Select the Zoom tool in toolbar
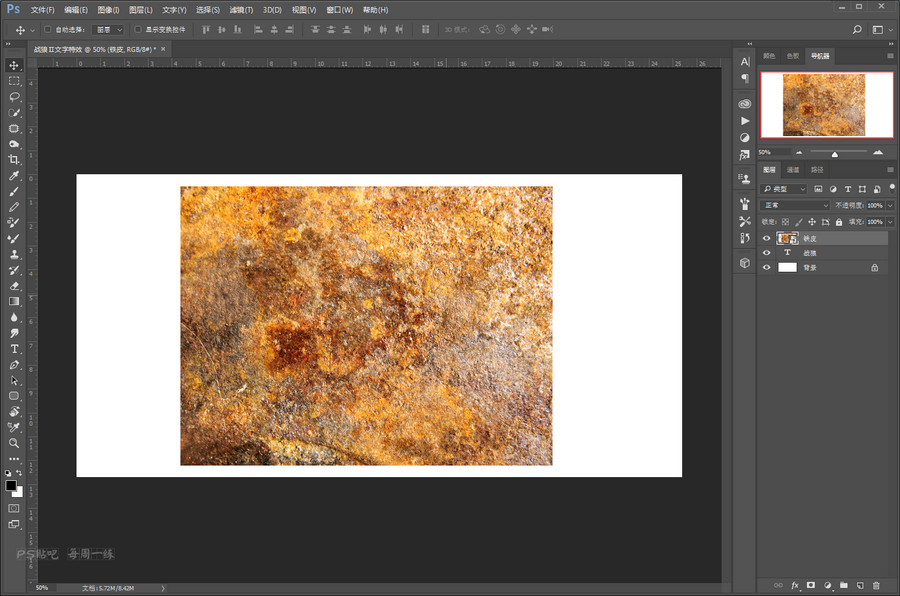This screenshot has height=596, width=900. [x=14, y=442]
